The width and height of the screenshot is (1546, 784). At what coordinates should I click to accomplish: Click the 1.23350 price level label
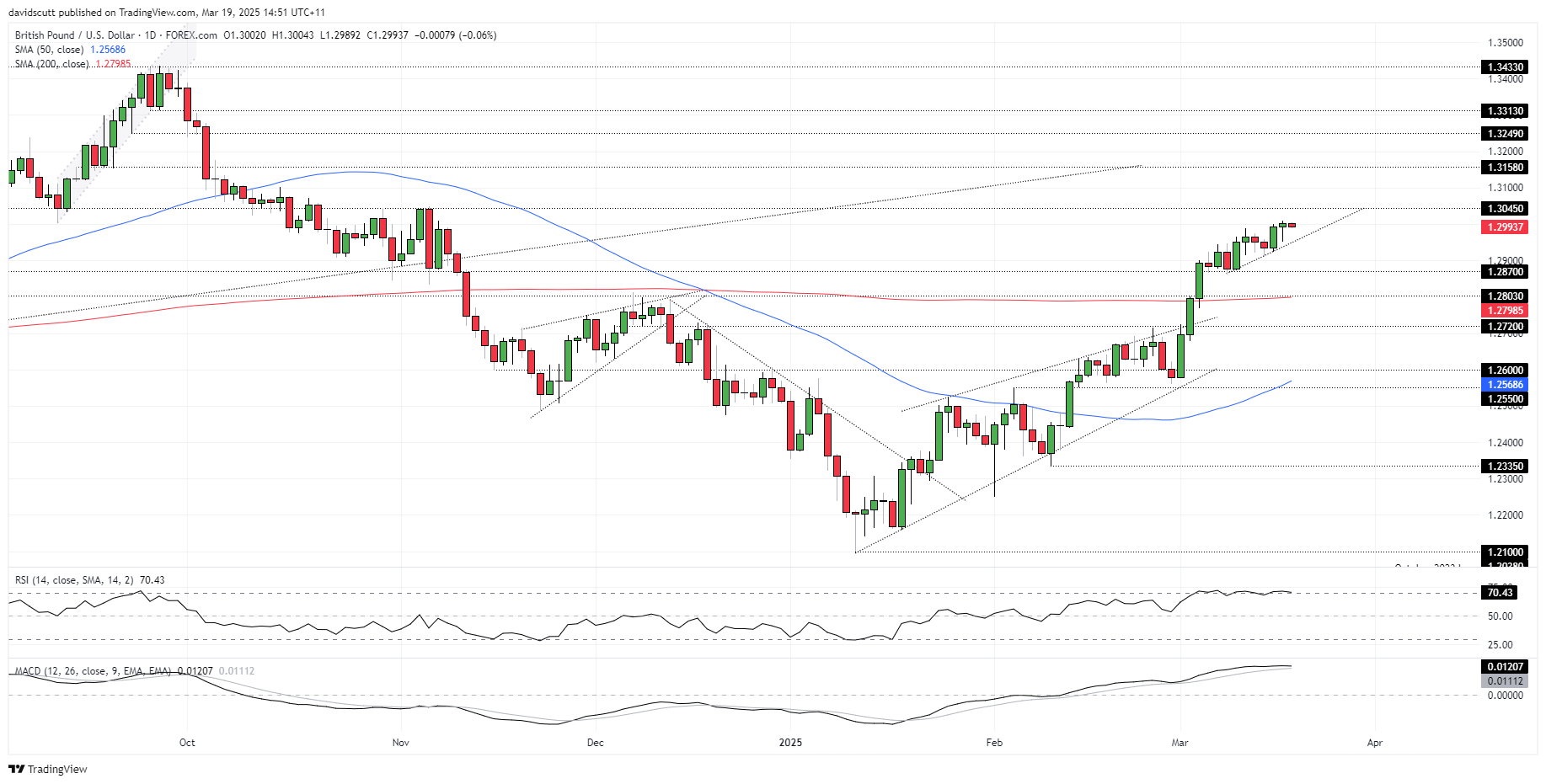pyautogui.click(x=1505, y=466)
